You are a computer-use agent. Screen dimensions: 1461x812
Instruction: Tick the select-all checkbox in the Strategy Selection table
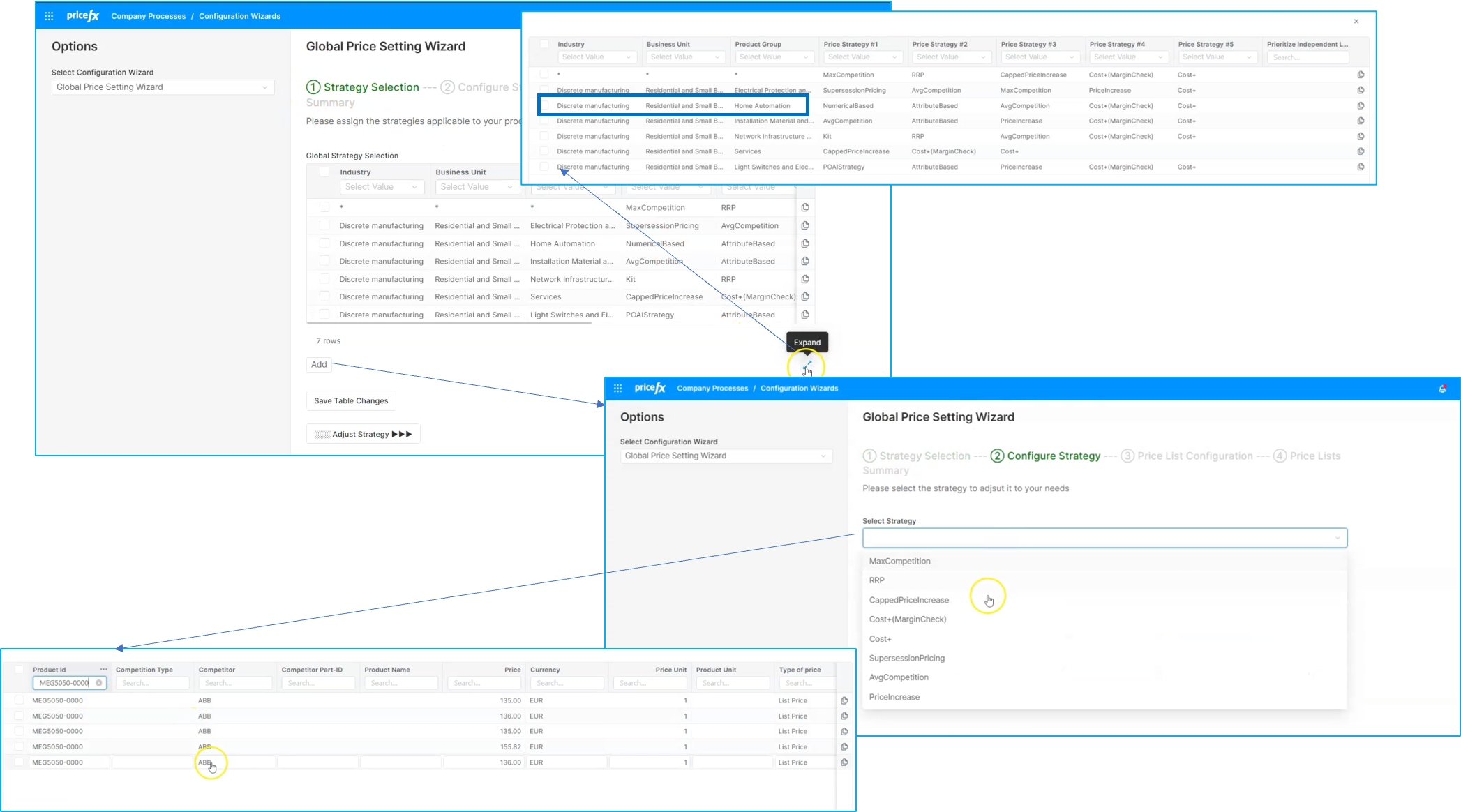[324, 172]
